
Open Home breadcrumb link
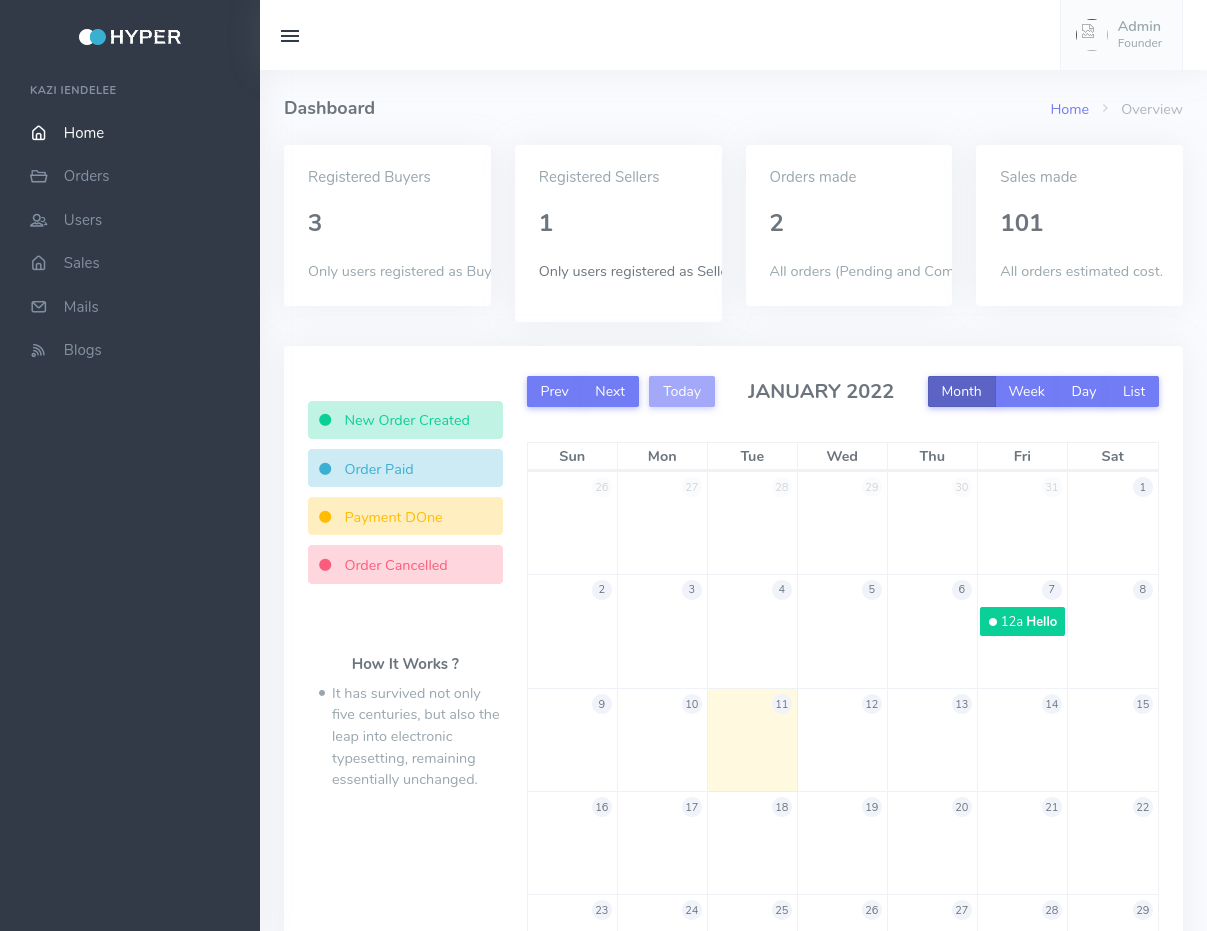coord(1069,109)
